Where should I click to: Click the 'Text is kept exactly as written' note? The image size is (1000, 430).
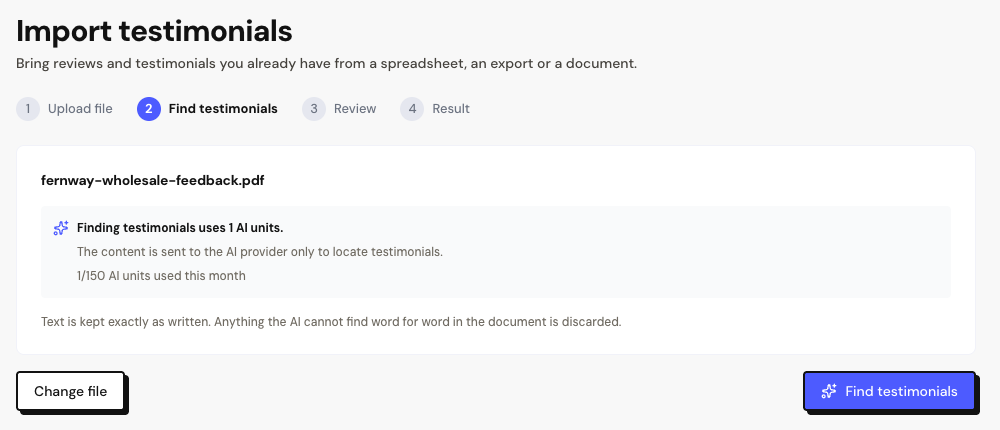[x=331, y=322]
